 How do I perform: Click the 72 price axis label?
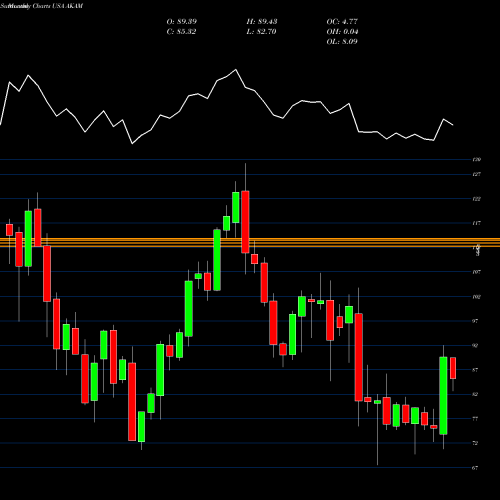475,443
